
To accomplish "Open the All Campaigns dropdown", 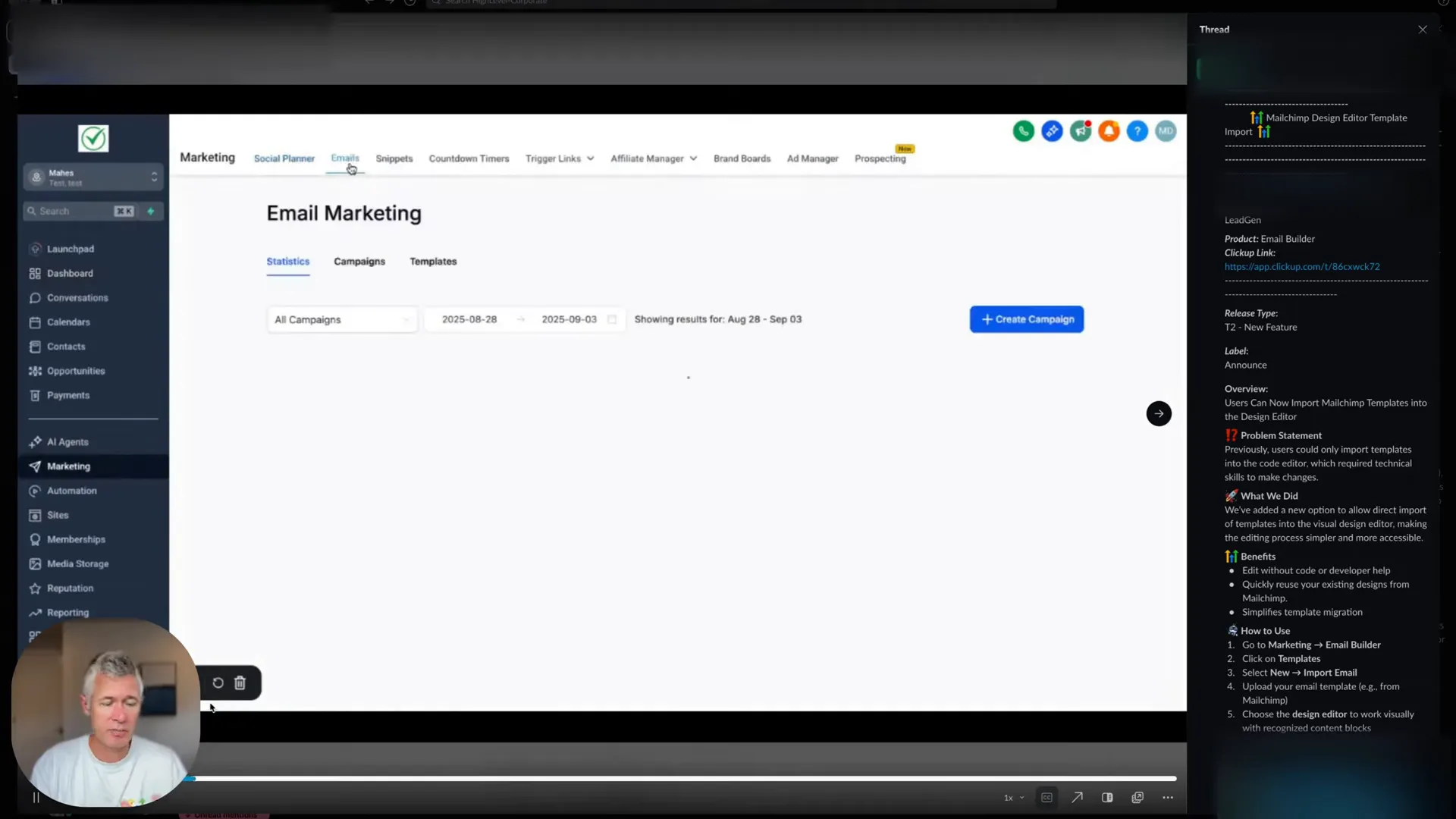I will click(x=341, y=319).
